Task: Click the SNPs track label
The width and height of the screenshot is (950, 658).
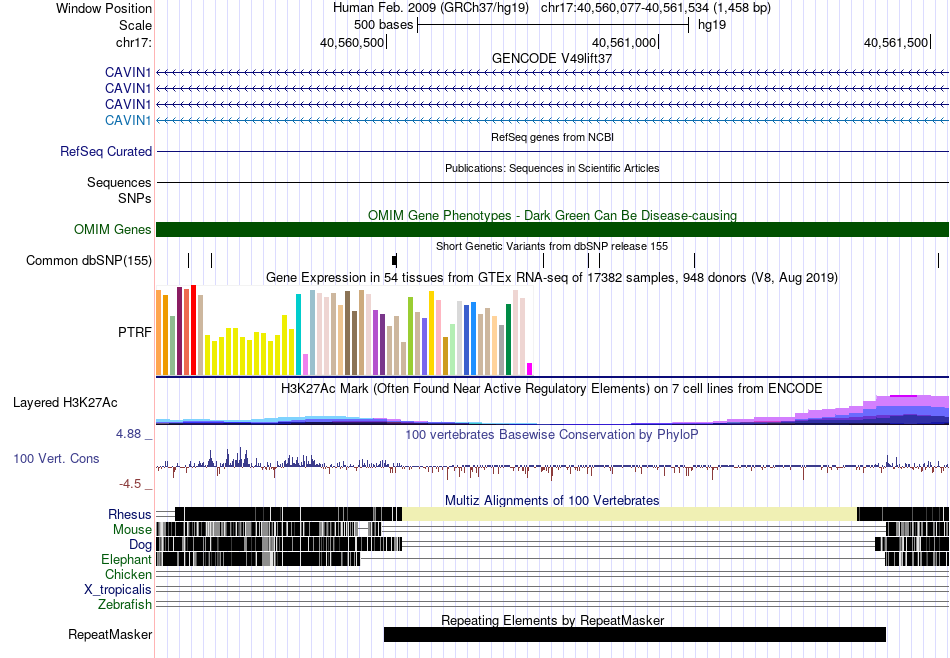Action: click(x=135, y=199)
